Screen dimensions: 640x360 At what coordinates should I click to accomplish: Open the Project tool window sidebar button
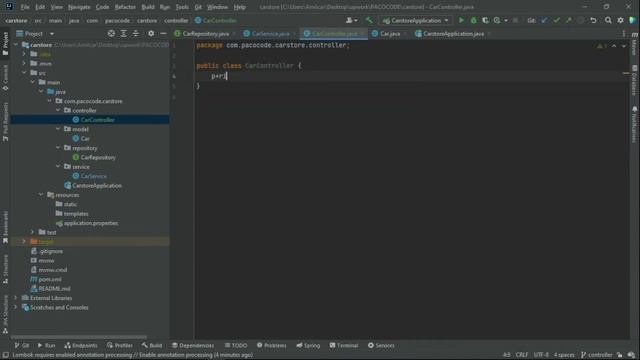tap(5, 43)
